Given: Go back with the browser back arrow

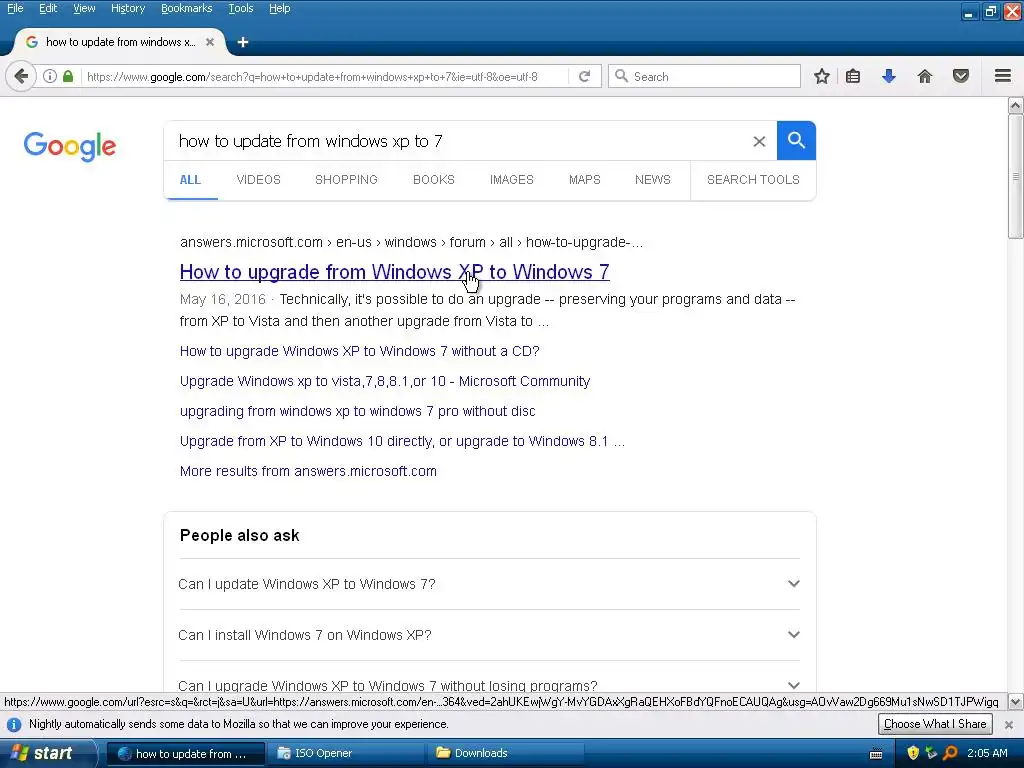Looking at the screenshot, I should point(21,76).
